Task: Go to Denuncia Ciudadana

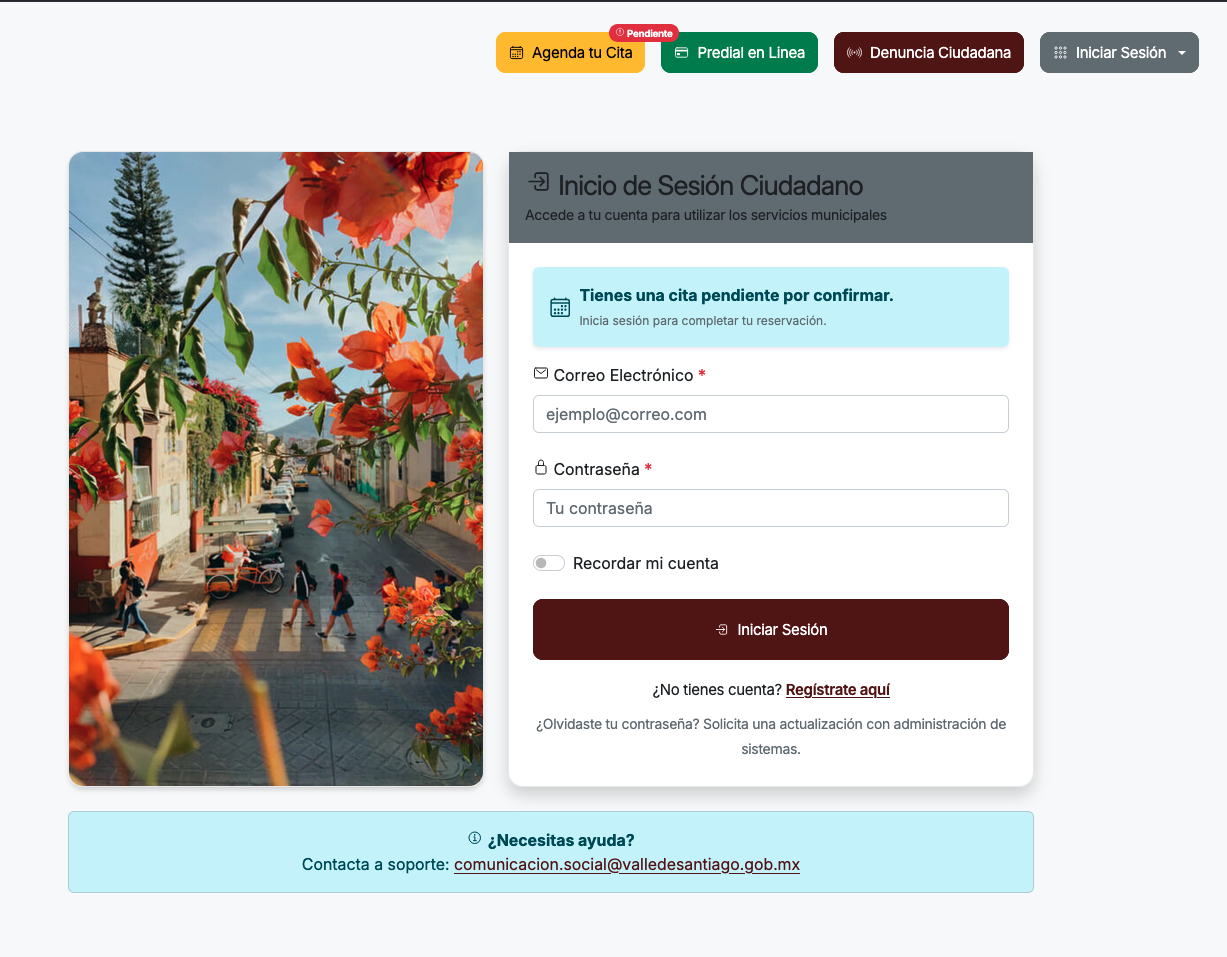Action: 929,53
